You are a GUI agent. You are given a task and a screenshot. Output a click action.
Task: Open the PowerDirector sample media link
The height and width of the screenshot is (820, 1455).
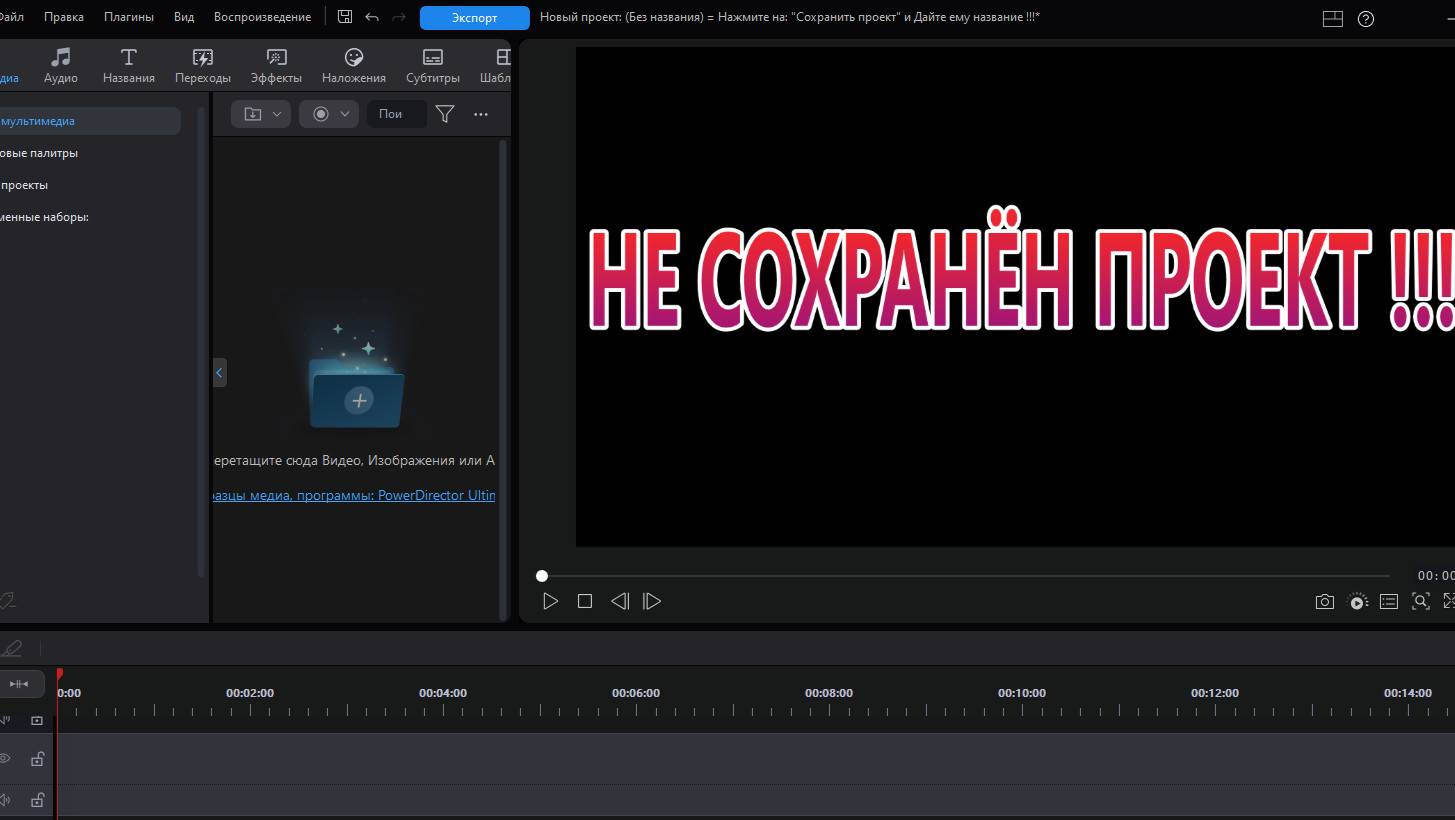(x=354, y=495)
